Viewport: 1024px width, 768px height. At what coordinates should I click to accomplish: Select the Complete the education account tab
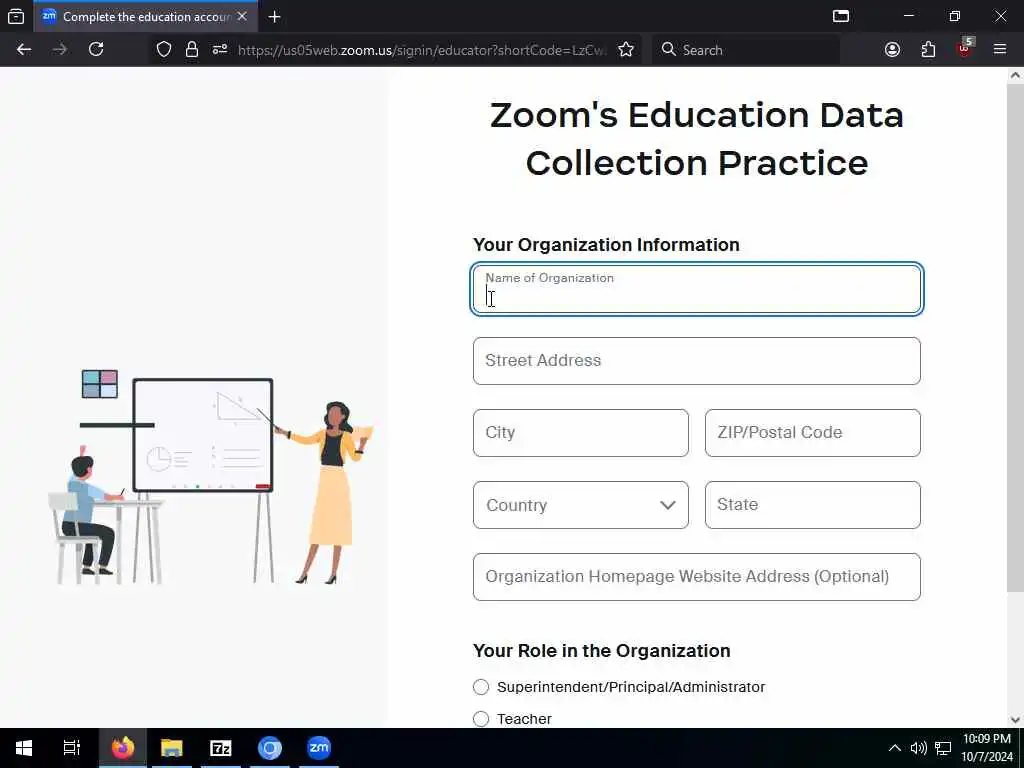point(146,17)
